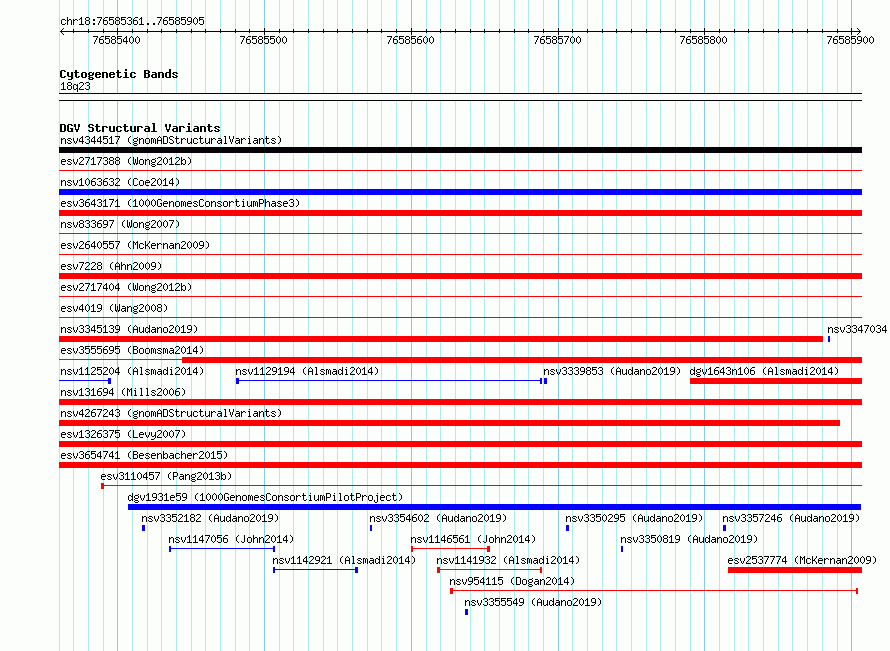The height and width of the screenshot is (651, 890).
Task: Click nsv3339853 (Audano2019) label
Action: coord(612,371)
